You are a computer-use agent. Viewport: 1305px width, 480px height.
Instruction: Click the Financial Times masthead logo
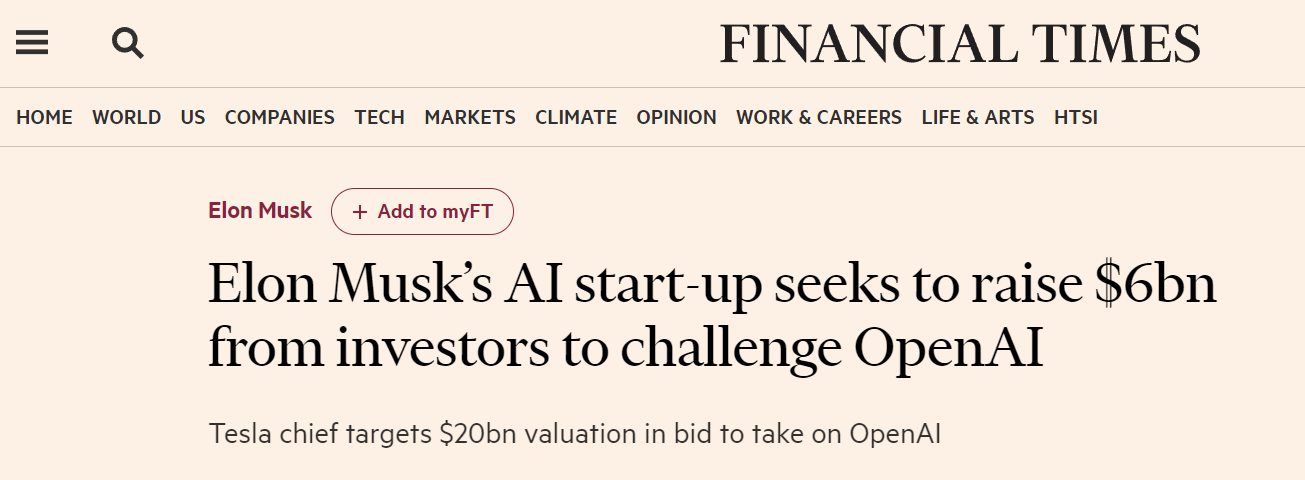(960, 44)
